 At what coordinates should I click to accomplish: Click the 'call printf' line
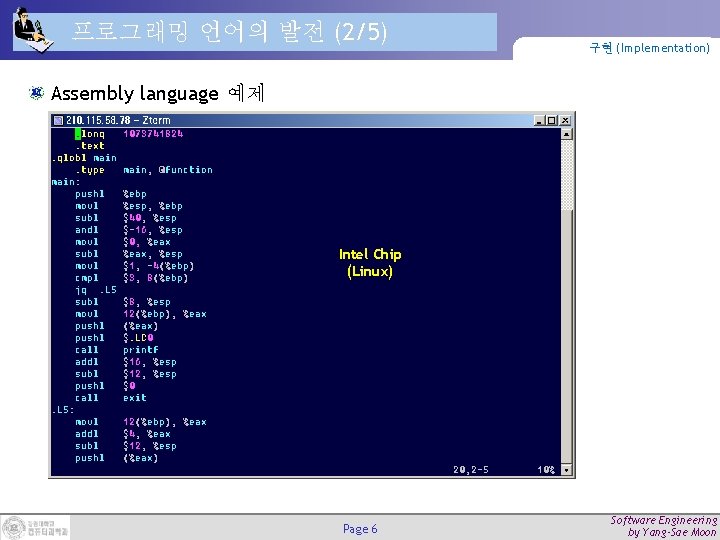[x=117, y=349]
